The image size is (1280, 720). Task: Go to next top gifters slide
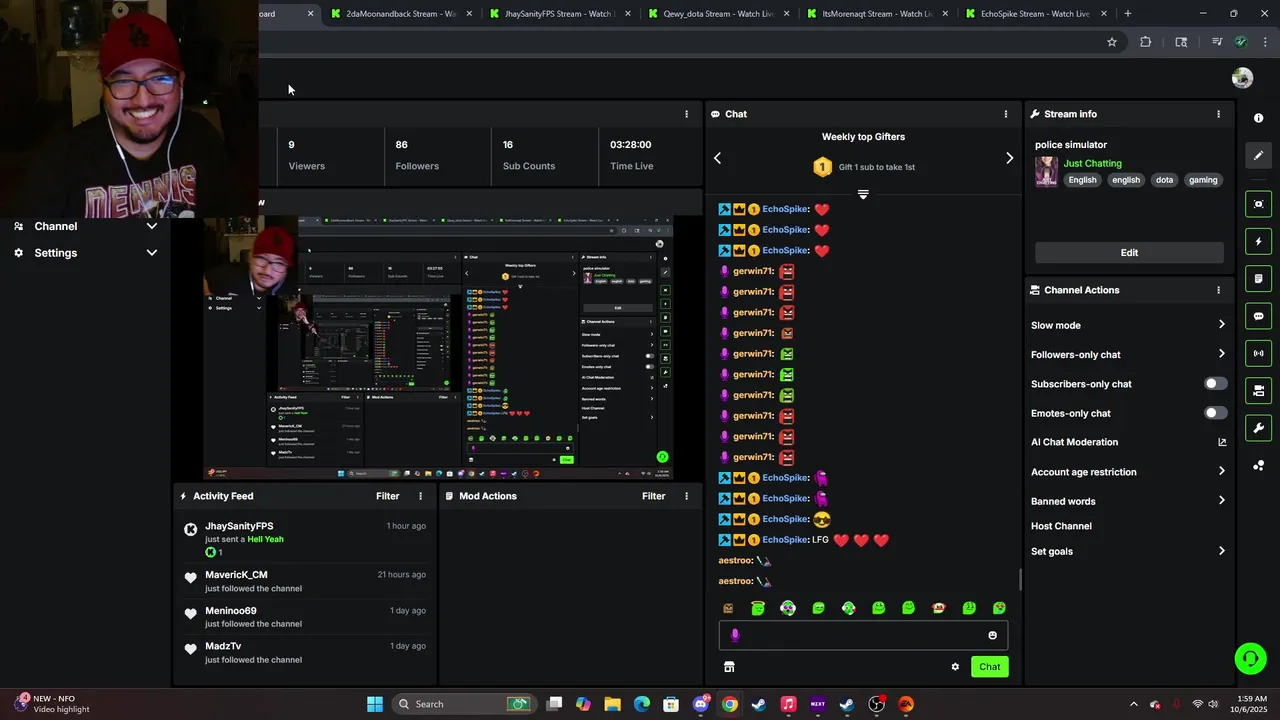(x=1009, y=158)
